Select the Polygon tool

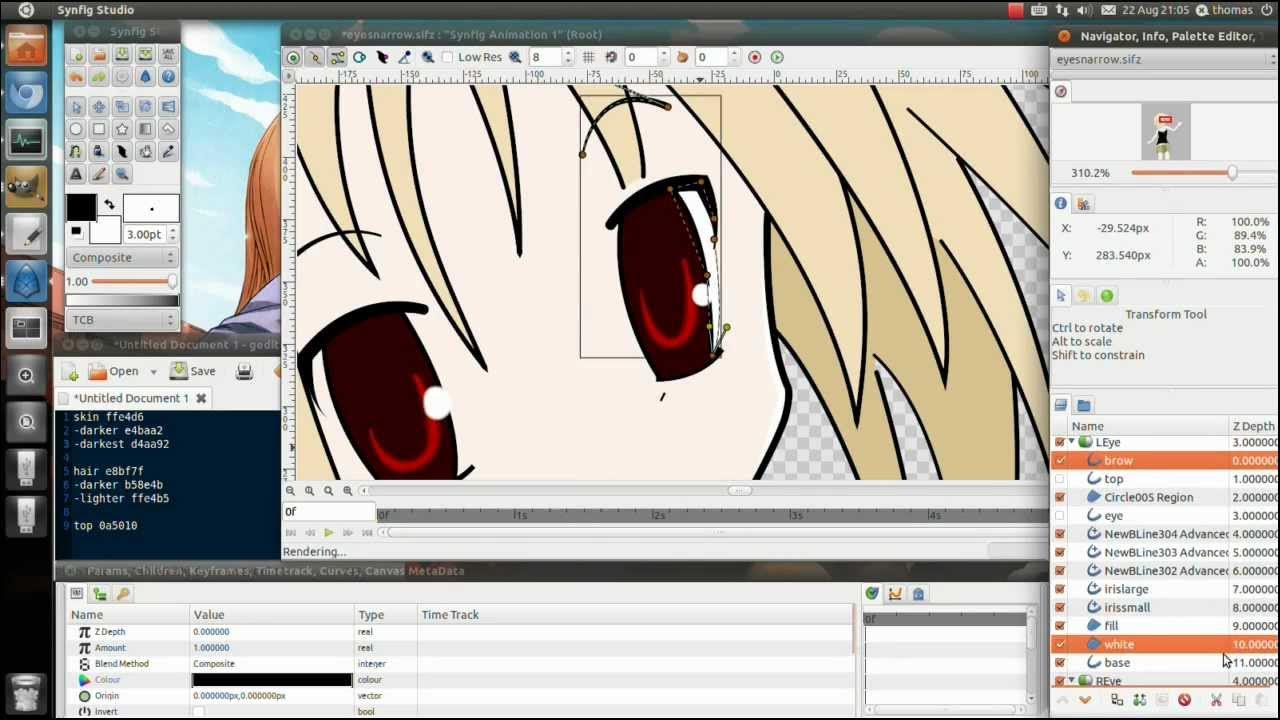click(168, 129)
